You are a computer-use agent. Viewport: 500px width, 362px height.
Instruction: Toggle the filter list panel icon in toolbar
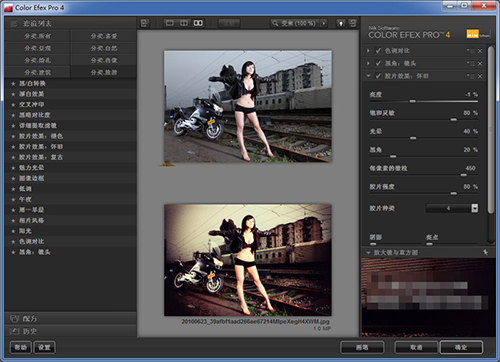click(x=145, y=23)
